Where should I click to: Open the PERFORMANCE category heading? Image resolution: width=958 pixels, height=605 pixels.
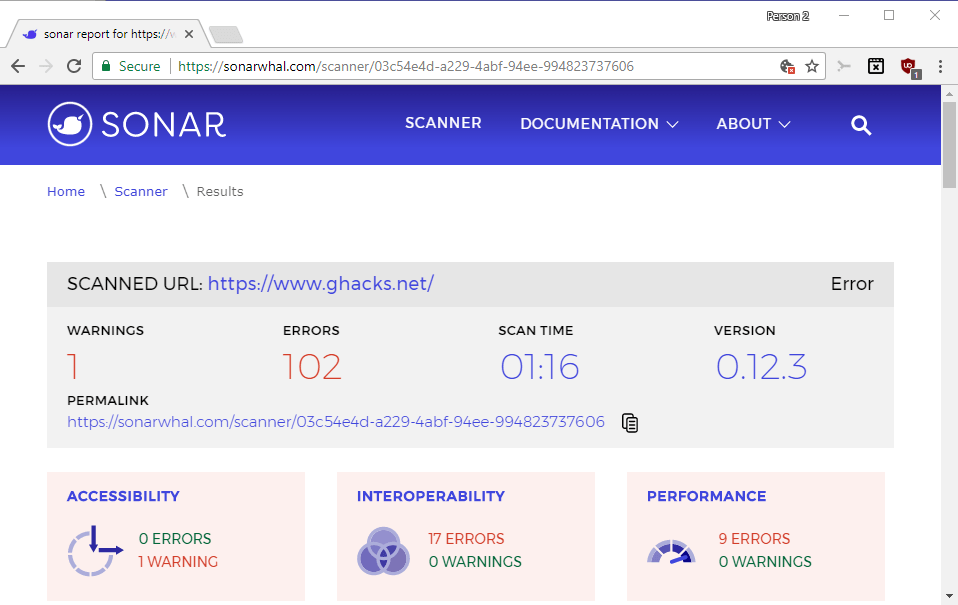click(706, 496)
